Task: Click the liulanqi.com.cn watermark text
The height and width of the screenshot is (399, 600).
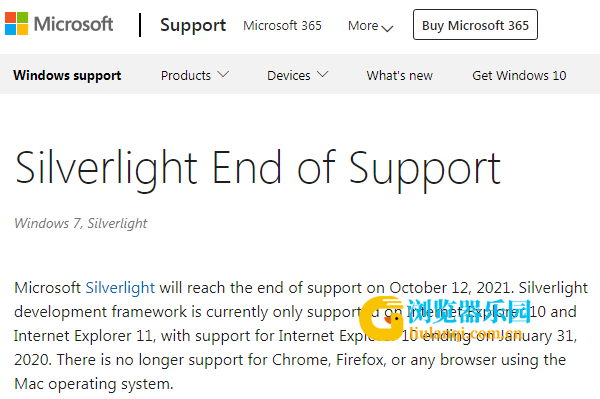Action: [x=465, y=333]
